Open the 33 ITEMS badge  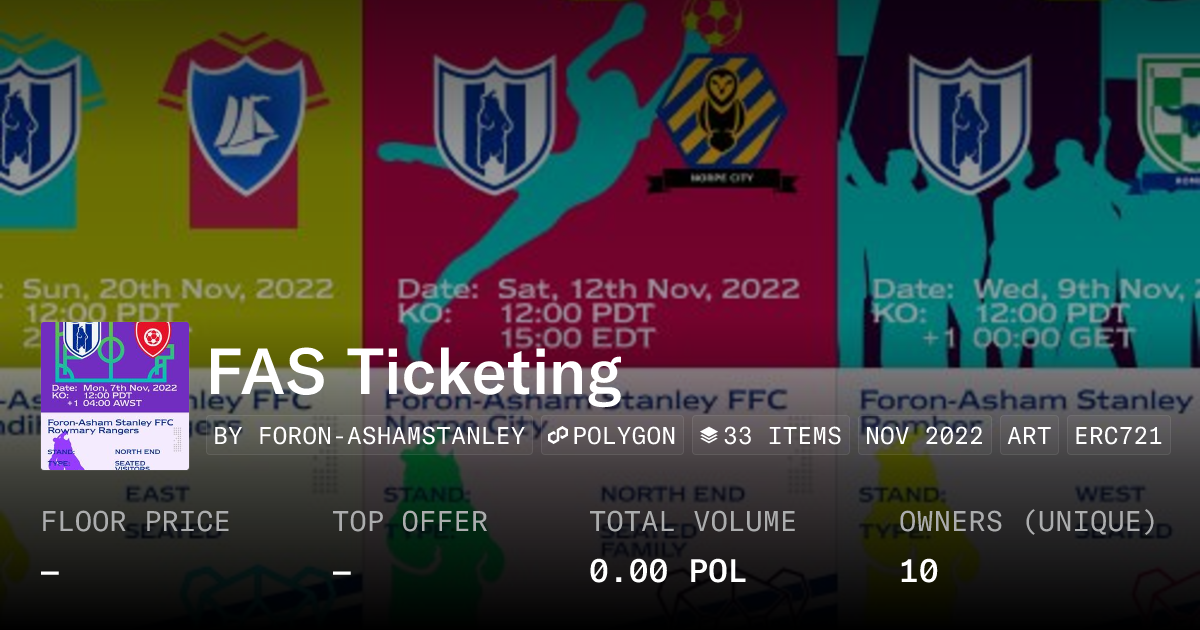tap(770, 435)
